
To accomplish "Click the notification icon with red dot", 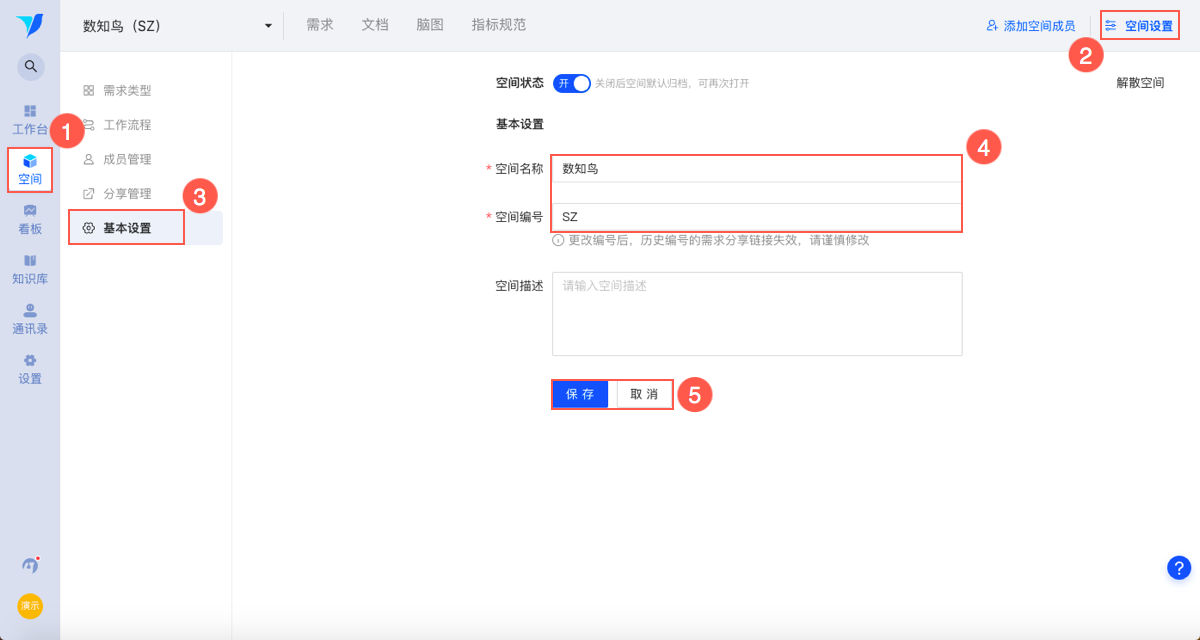I will [x=30, y=565].
